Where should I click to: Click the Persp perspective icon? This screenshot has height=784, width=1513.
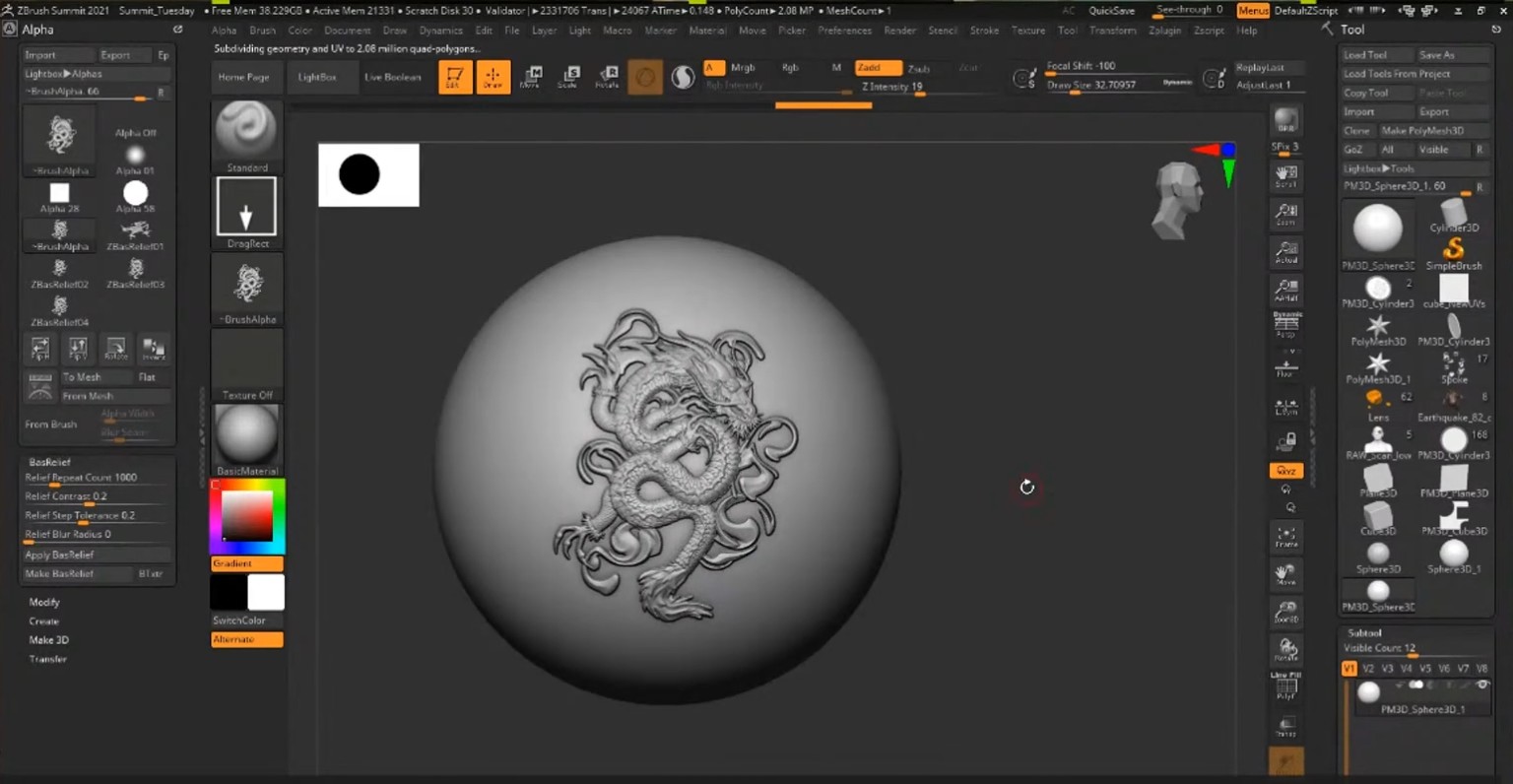pyautogui.click(x=1286, y=324)
